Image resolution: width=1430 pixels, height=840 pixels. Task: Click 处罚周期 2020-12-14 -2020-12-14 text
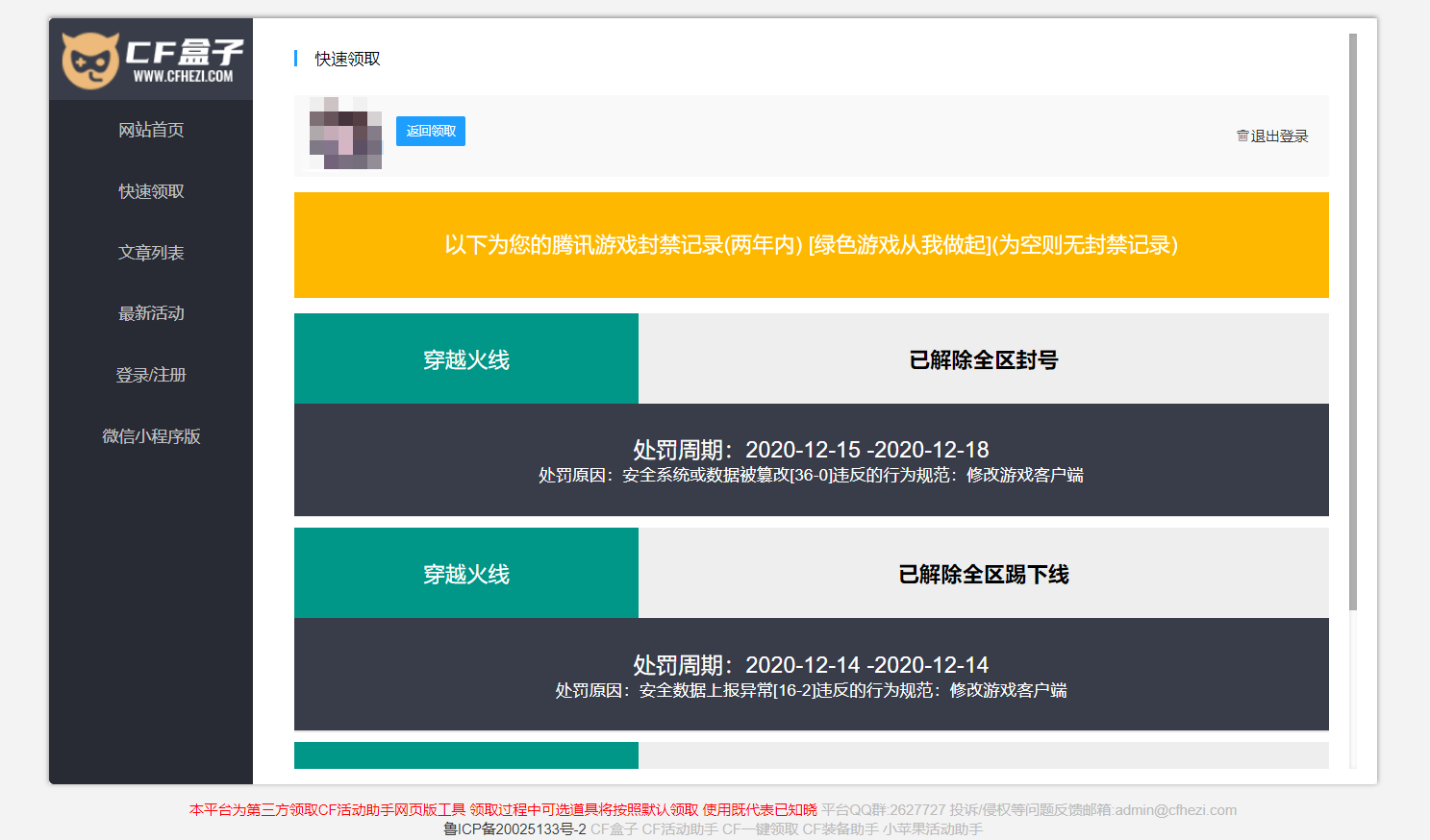(x=811, y=665)
